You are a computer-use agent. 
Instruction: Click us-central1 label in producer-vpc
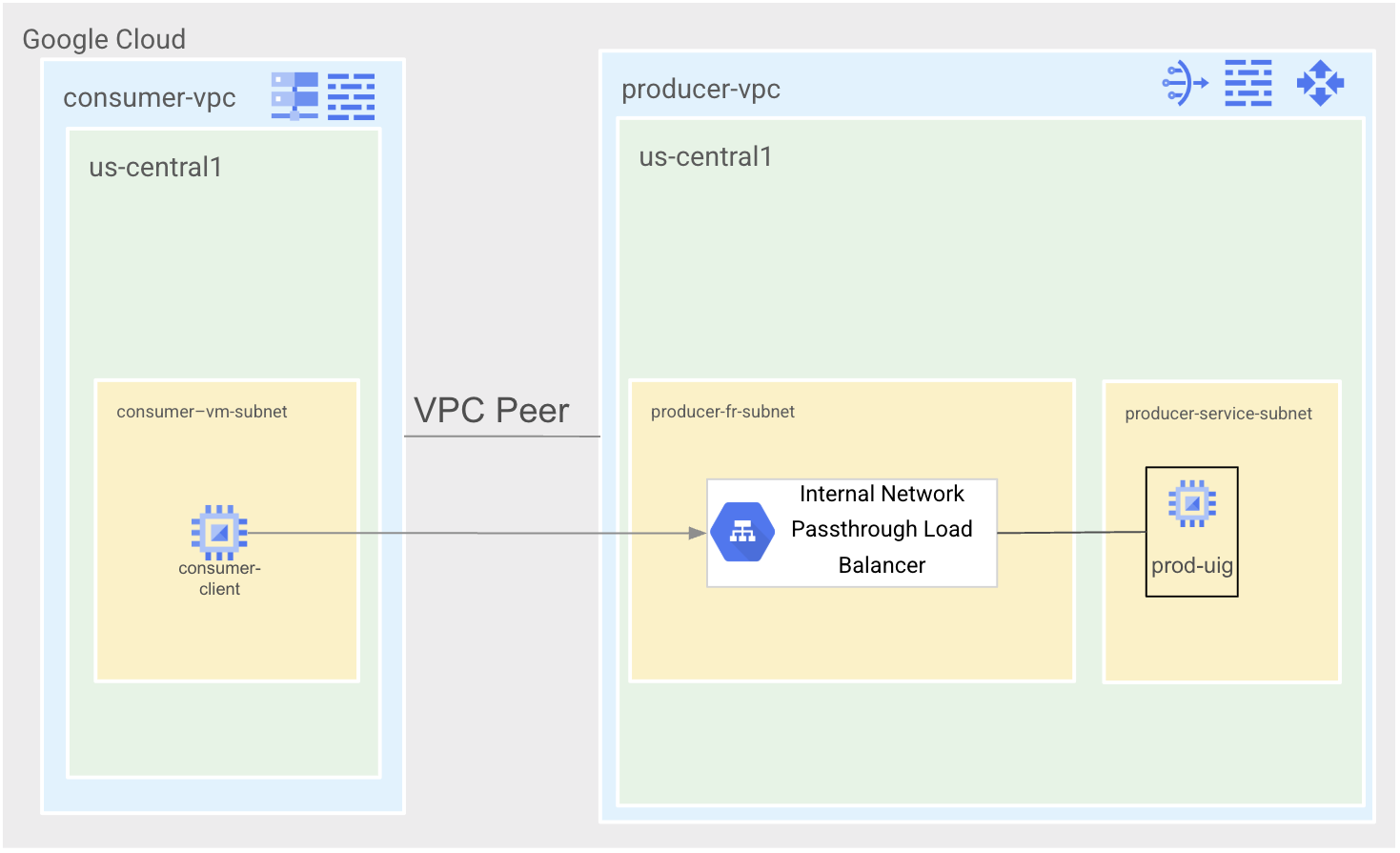tap(705, 157)
